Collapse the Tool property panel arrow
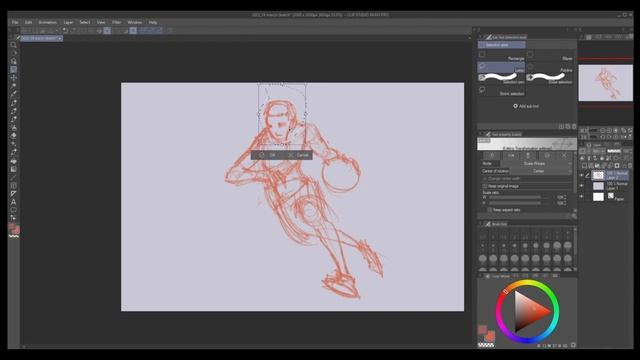The image size is (640, 360). [481, 134]
